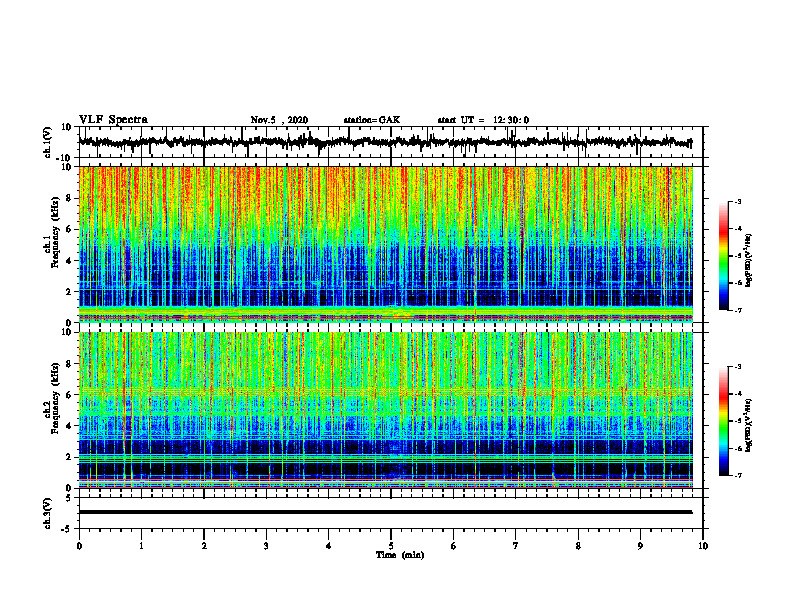This screenshot has height=612, width=792.
Task: Click the ch.1 voltage waveform trace
Action: (x=385, y=142)
